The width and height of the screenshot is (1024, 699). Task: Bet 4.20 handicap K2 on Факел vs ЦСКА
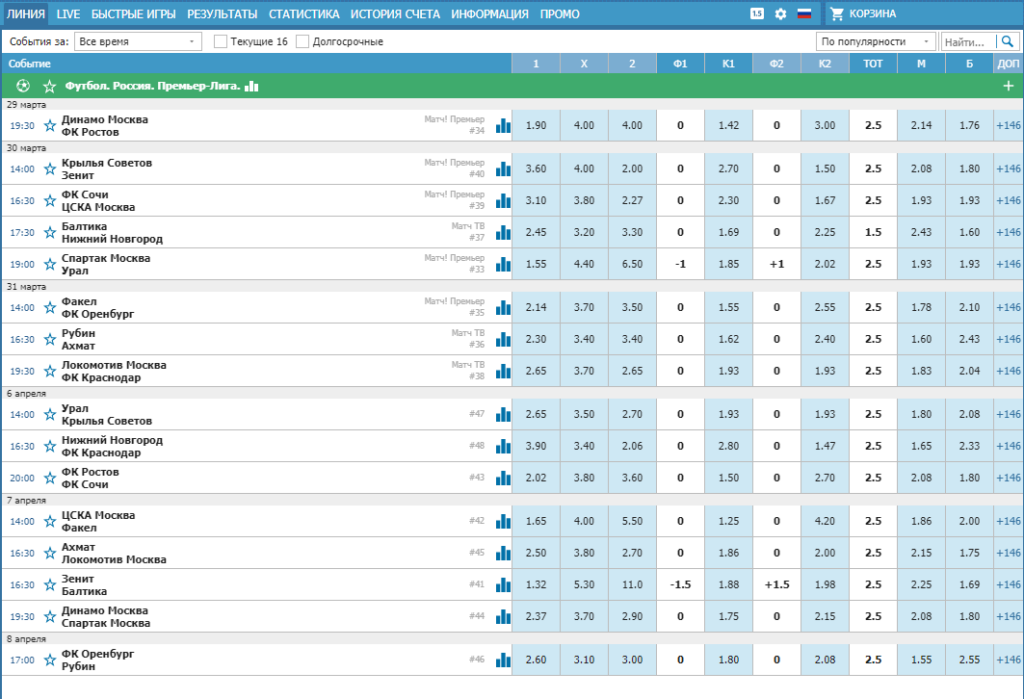click(825, 521)
